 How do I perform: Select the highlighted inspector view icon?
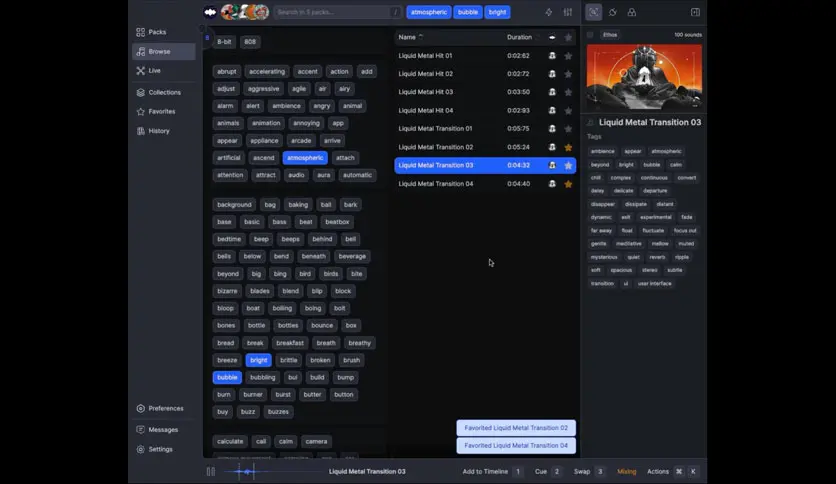pyautogui.click(x=593, y=12)
